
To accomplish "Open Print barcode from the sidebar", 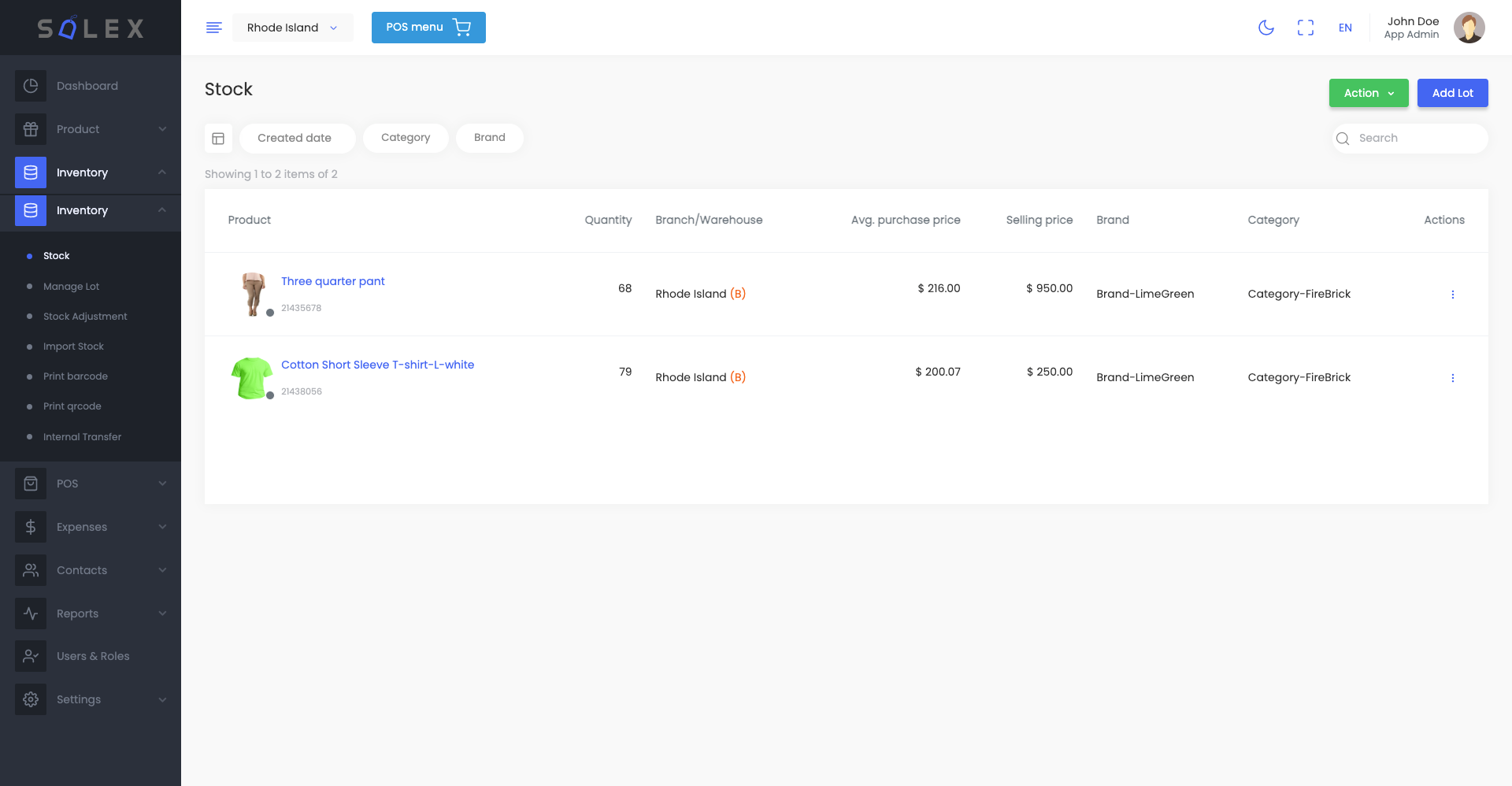I will pyautogui.click(x=76, y=376).
